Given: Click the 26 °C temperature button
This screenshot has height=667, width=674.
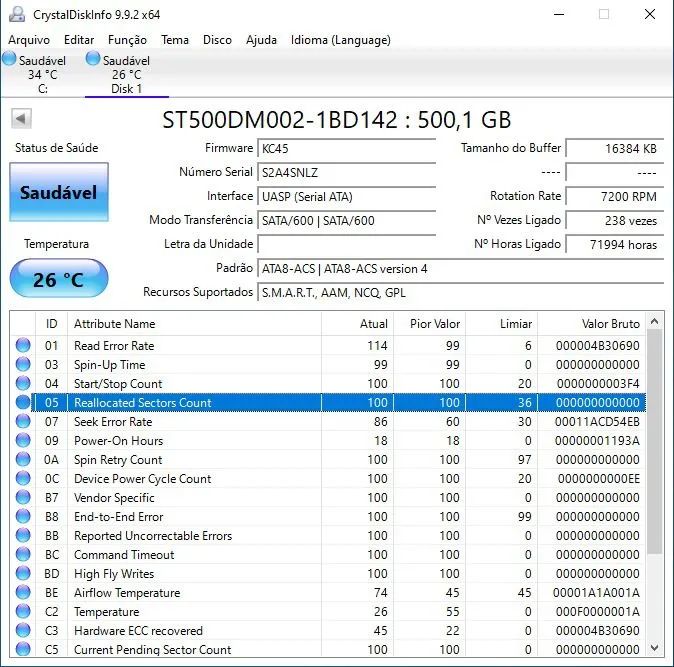Looking at the screenshot, I should pyautogui.click(x=59, y=278).
